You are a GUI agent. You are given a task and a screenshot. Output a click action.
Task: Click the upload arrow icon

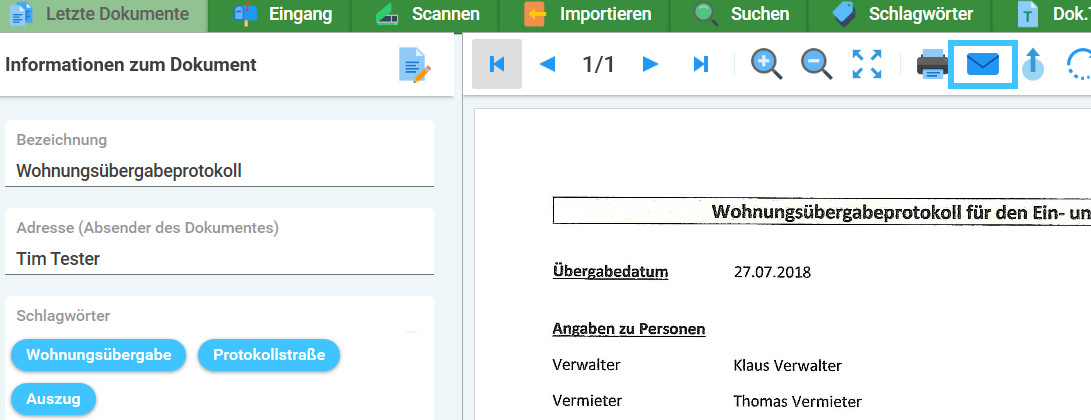pos(1034,65)
